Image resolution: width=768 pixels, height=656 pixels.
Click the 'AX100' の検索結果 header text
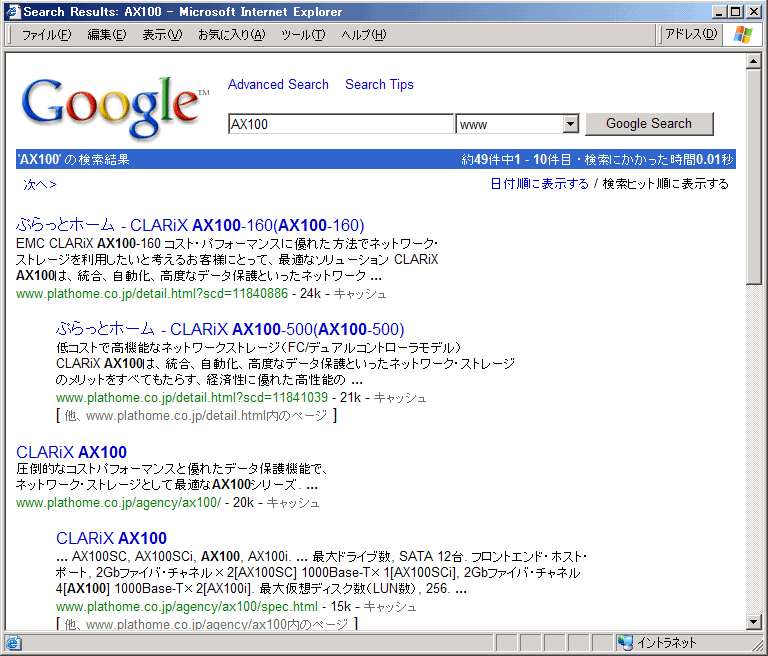click(x=73, y=160)
